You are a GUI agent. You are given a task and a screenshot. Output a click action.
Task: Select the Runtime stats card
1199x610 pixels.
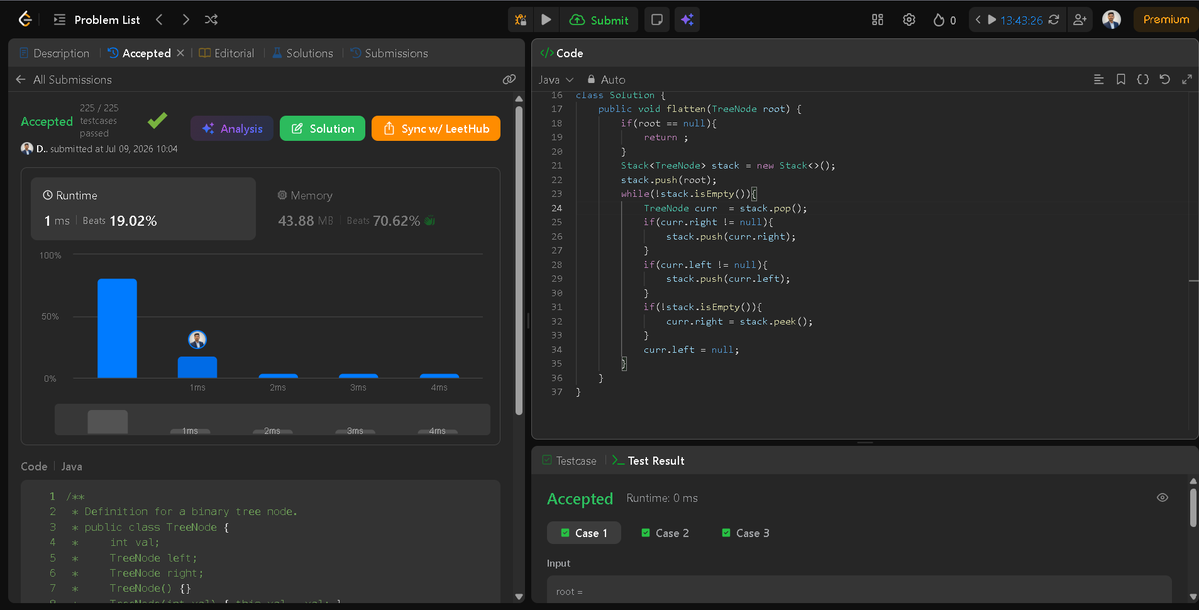click(x=143, y=209)
